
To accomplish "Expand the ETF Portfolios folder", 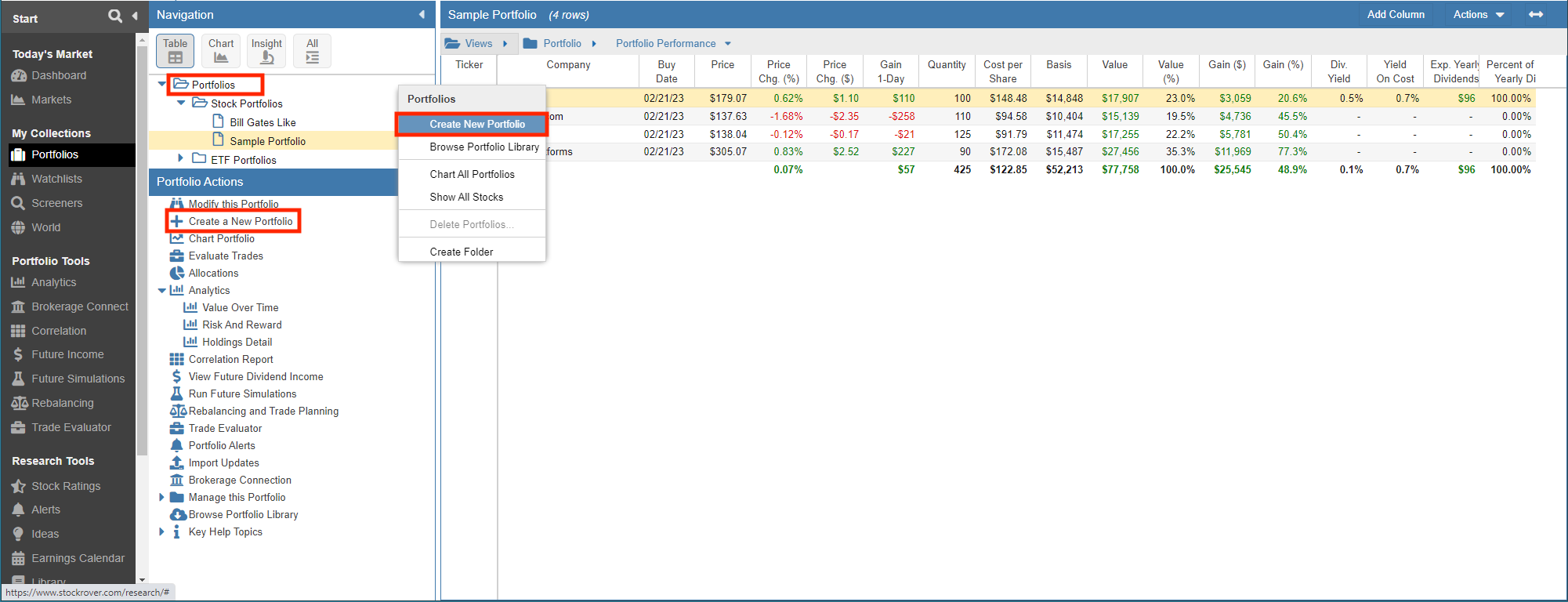I will [181, 159].
